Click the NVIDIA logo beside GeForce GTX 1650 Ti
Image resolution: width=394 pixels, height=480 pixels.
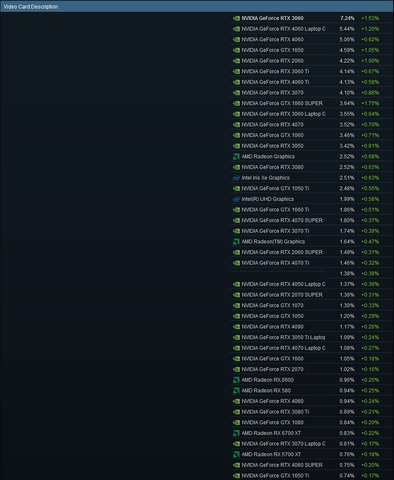(x=236, y=476)
